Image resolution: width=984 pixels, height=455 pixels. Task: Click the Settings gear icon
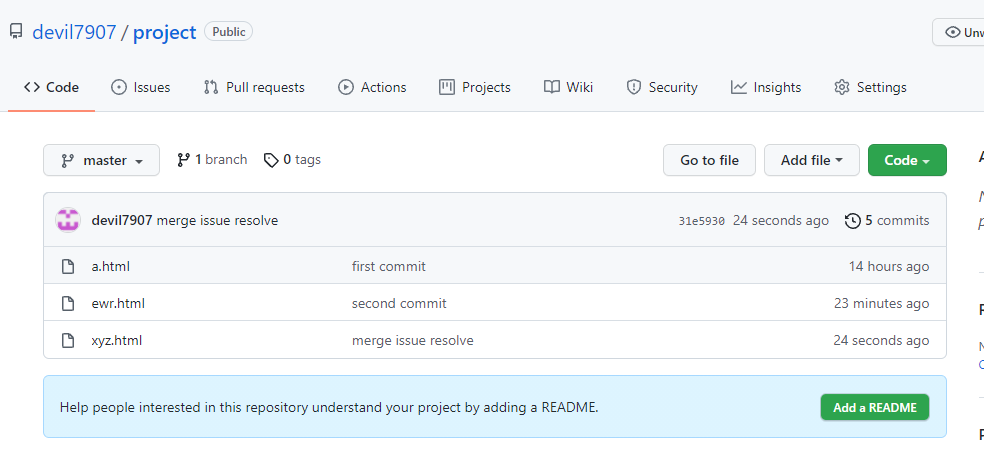point(842,87)
